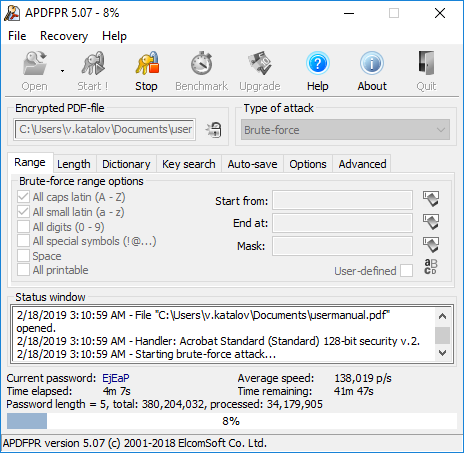464x453 pixels.
Task: Switch to the Advanced tab
Action: pos(362,164)
